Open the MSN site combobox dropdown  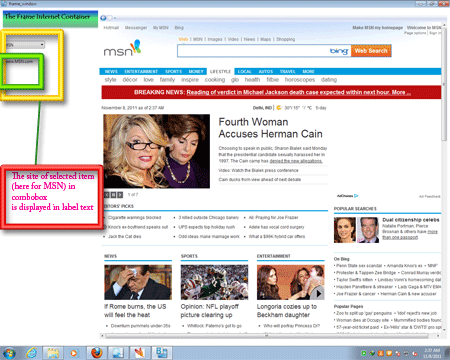click(42, 45)
